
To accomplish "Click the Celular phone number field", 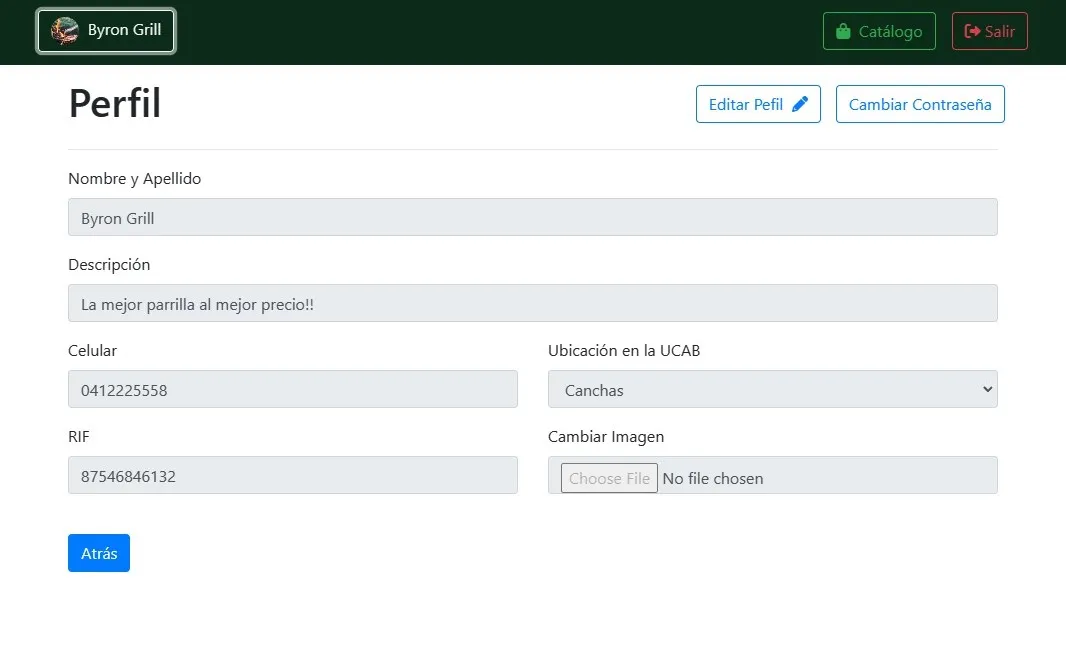I will (292, 389).
